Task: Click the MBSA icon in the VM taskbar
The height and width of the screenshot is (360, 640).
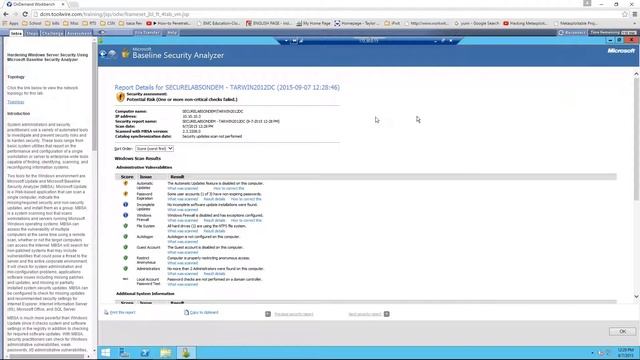Action: coord(186,353)
